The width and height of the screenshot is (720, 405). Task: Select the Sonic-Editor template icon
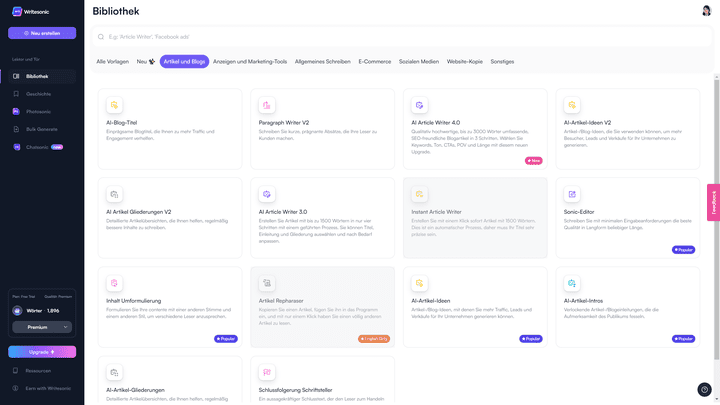(571, 194)
